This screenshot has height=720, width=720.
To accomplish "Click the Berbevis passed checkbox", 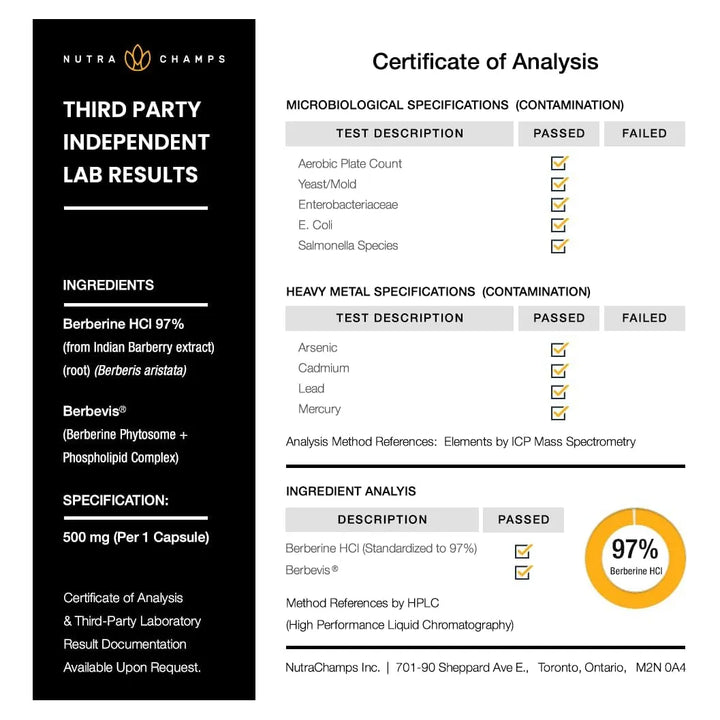I will 522,572.
